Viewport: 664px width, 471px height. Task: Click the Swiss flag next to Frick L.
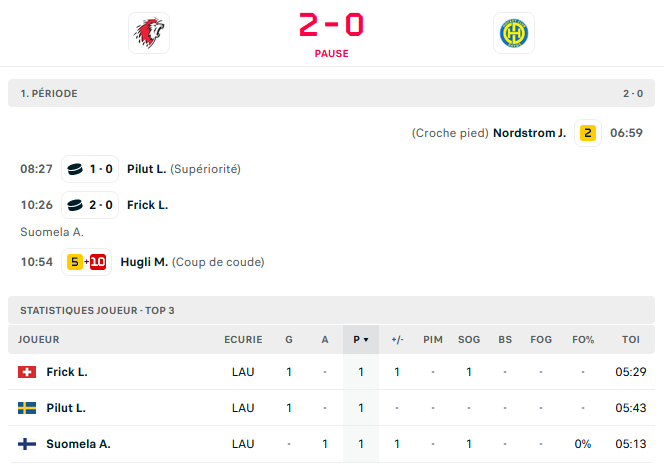[27, 372]
